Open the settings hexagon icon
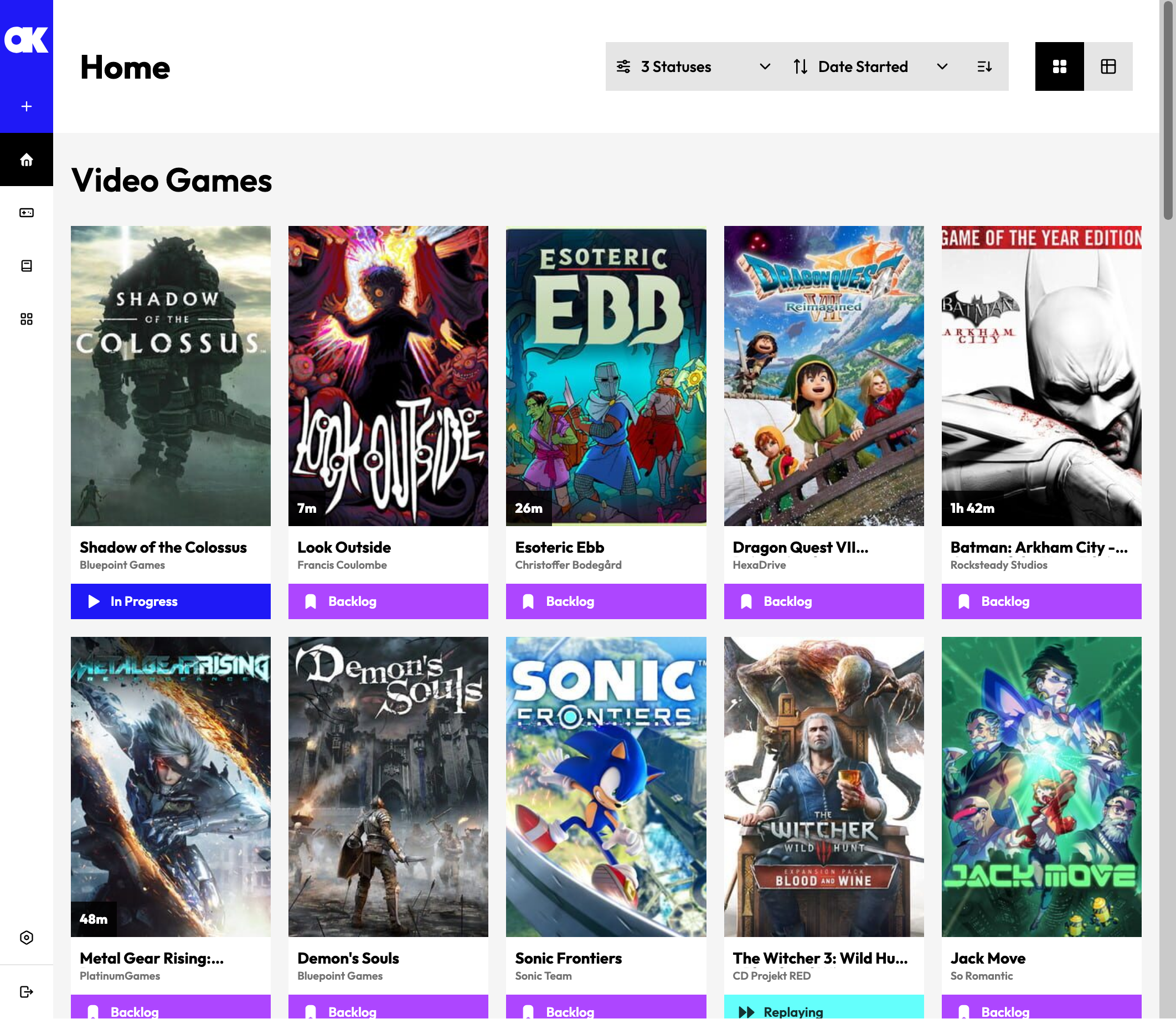 pos(26,937)
